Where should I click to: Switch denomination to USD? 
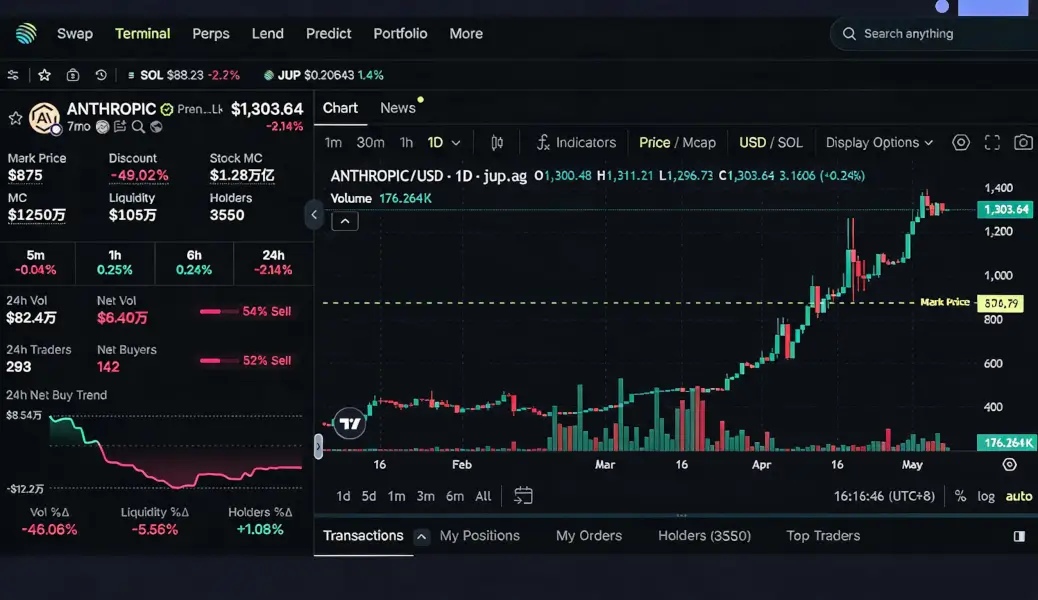[x=752, y=143]
